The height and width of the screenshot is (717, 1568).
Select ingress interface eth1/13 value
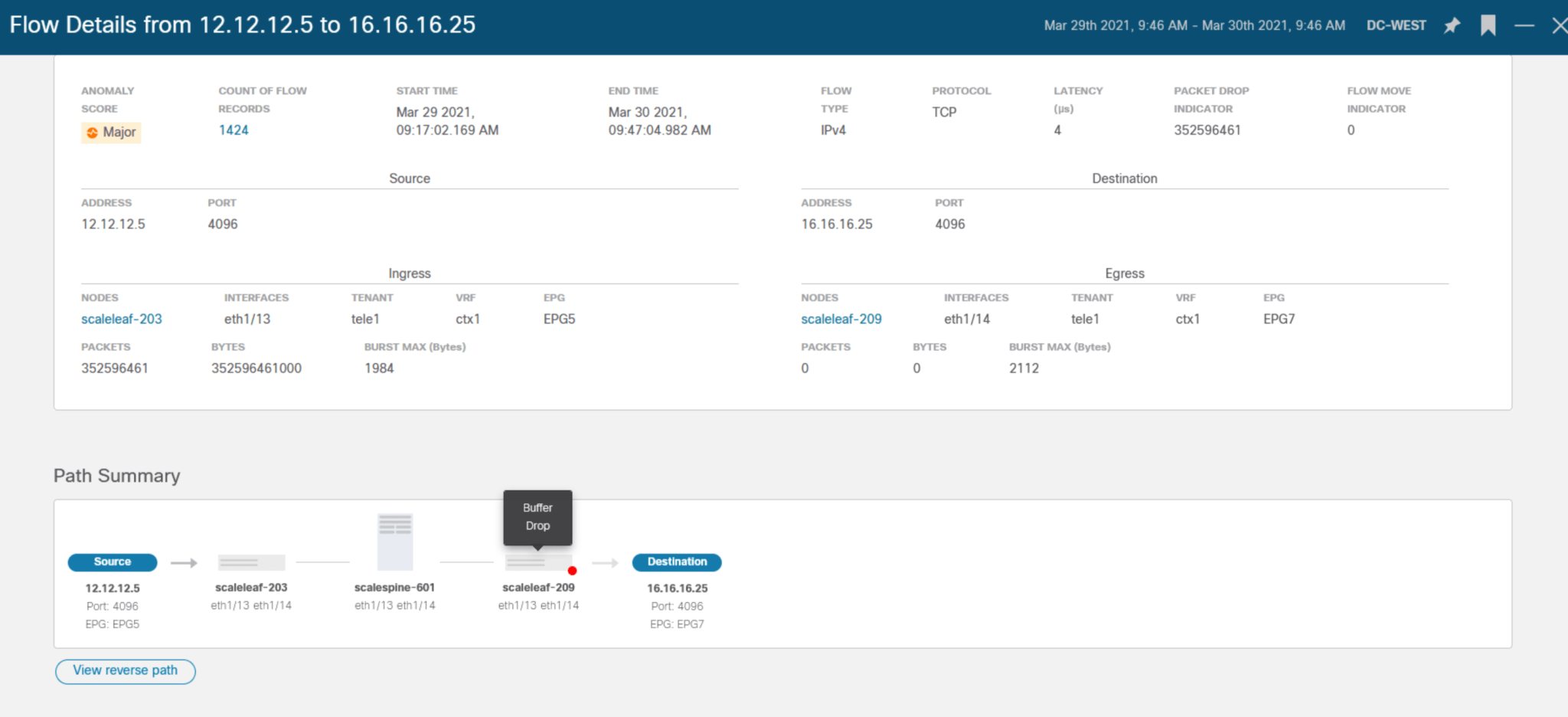[247, 319]
